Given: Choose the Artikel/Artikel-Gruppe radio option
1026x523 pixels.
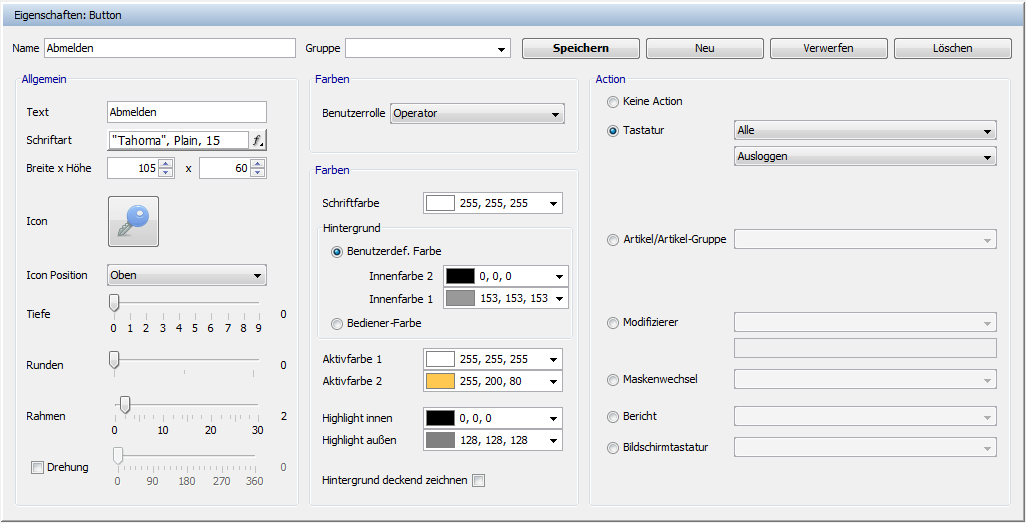Looking at the screenshot, I should [612, 240].
